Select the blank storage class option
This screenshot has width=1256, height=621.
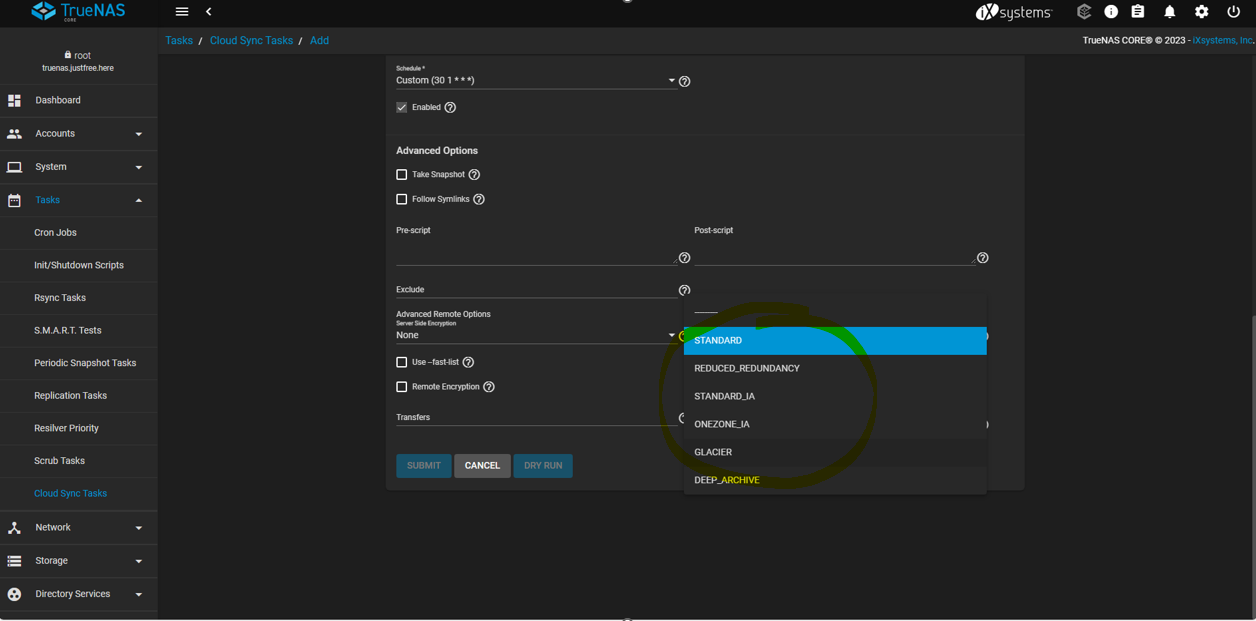[835, 312]
